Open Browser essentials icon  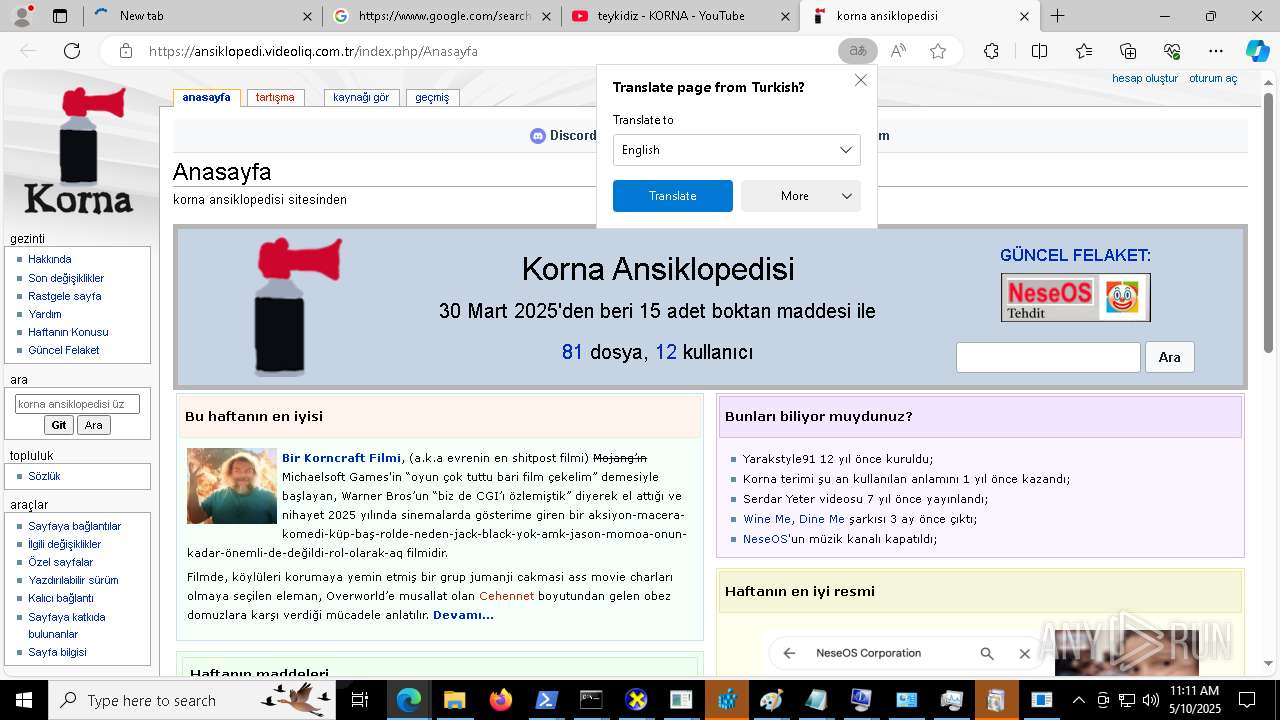1172,51
